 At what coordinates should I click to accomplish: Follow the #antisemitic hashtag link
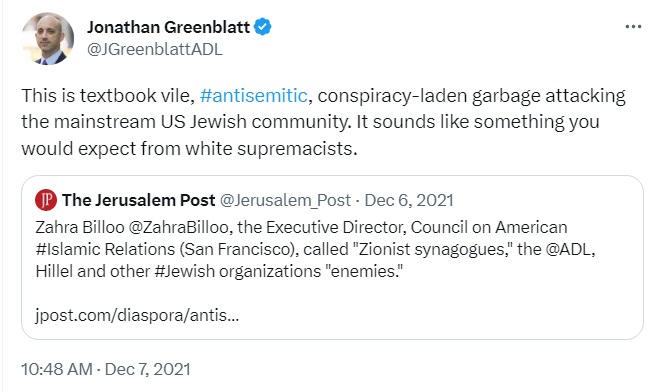click(x=254, y=95)
